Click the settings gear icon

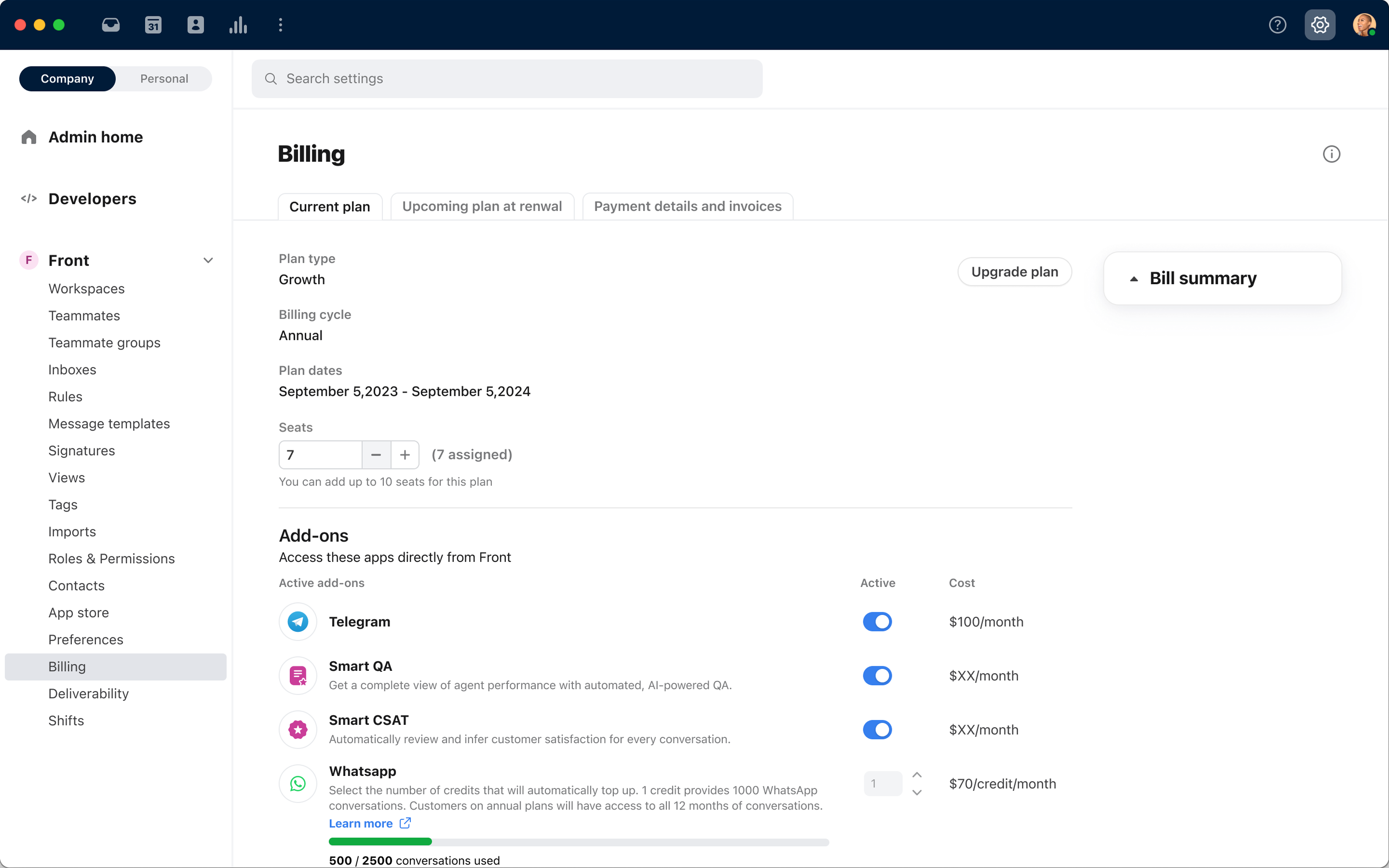(1320, 25)
